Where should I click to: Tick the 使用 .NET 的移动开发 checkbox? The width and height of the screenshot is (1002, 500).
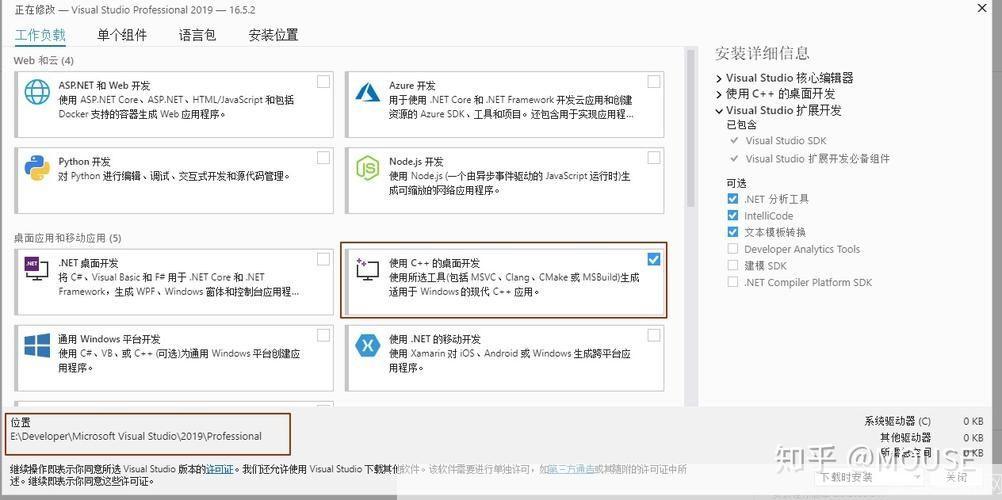[654, 335]
